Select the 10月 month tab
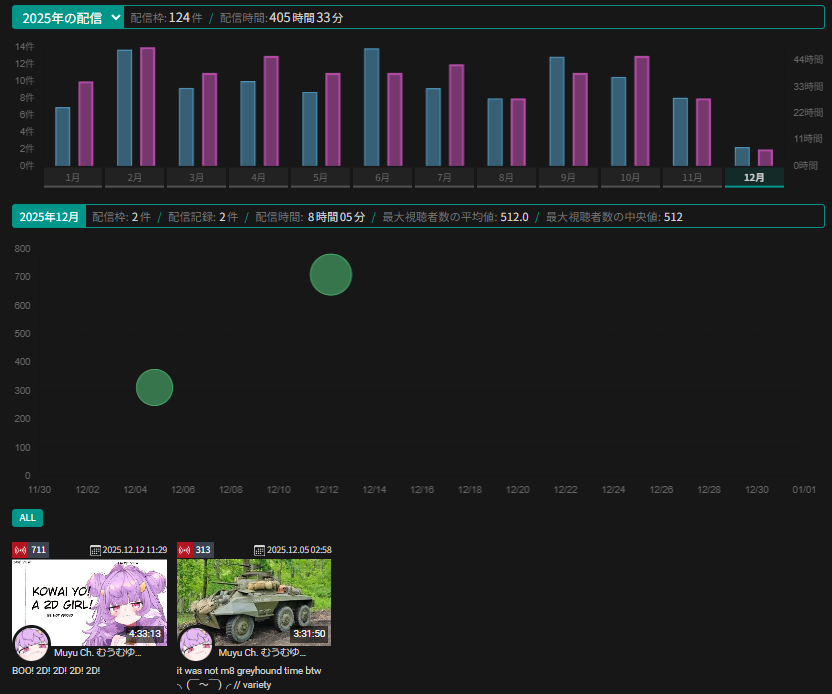This screenshot has height=694, width=832. 630,177
